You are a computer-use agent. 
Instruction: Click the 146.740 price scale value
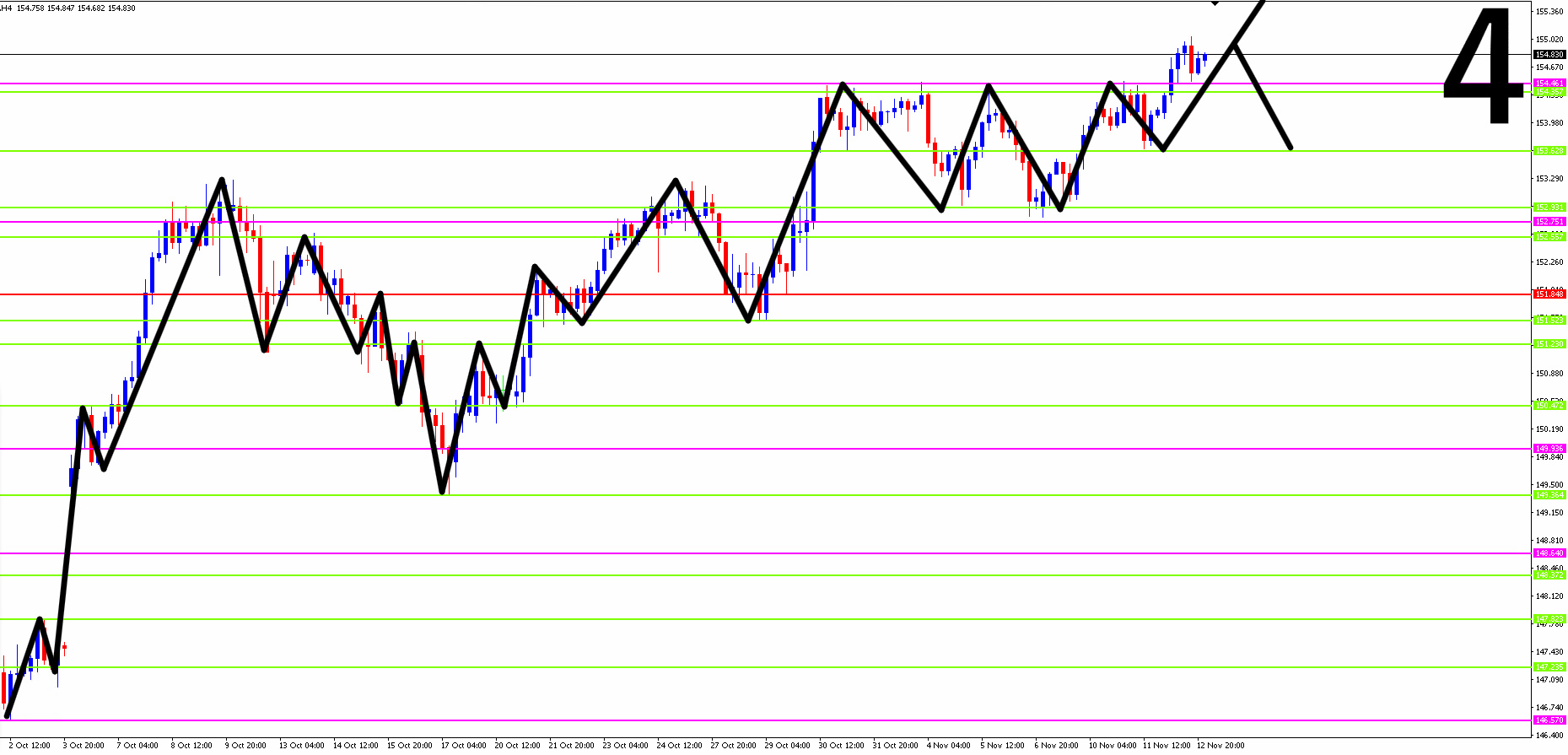1550,708
